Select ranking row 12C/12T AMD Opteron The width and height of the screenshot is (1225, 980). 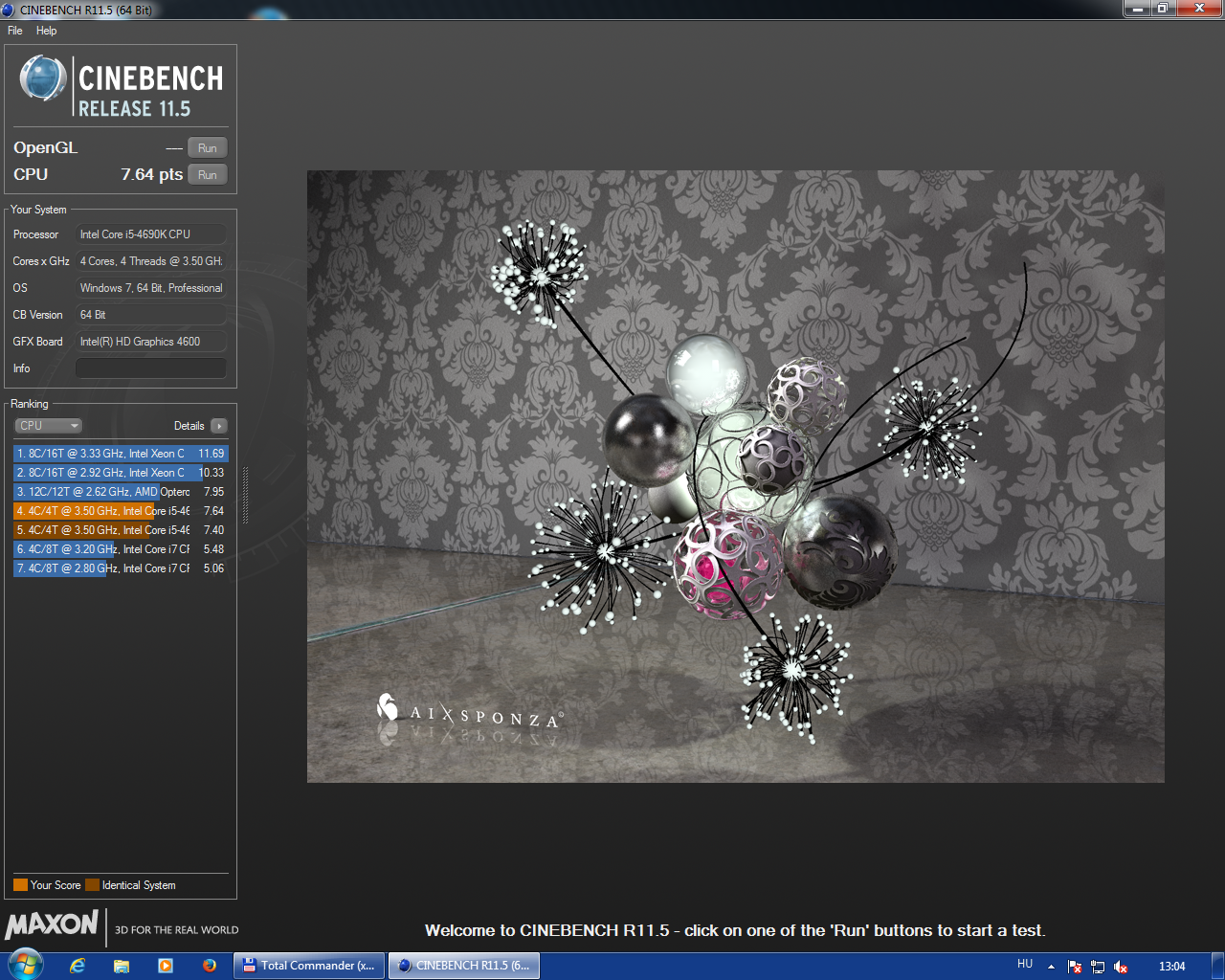click(x=121, y=492)
